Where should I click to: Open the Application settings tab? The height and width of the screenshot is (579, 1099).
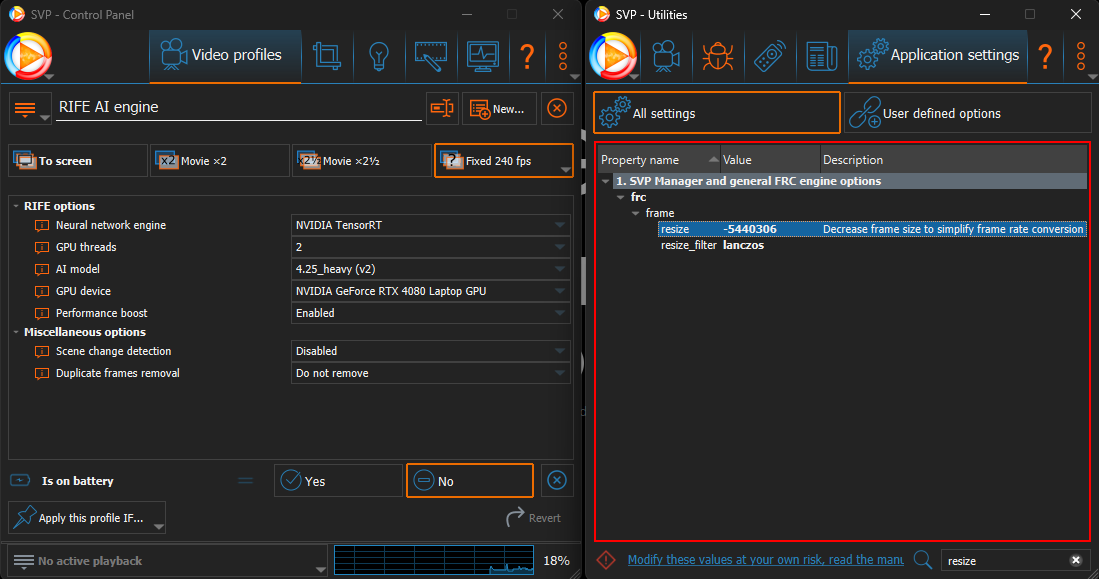pos(938,55)
